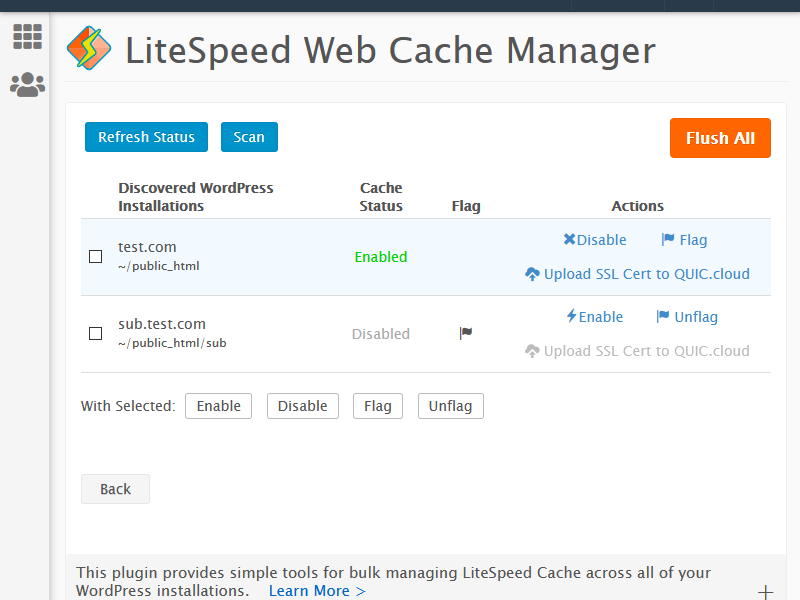Click the test.com domain name

147,247
